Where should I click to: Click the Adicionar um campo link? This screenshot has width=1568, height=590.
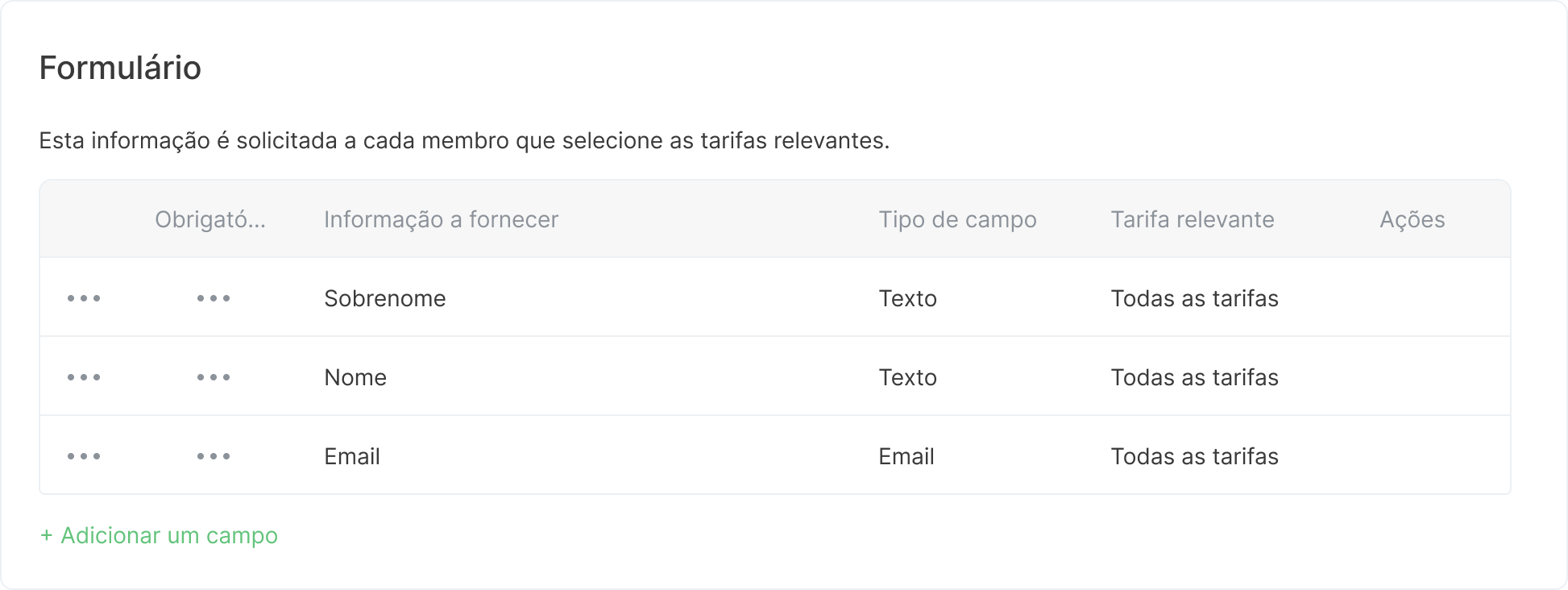(x=159, y=534)
